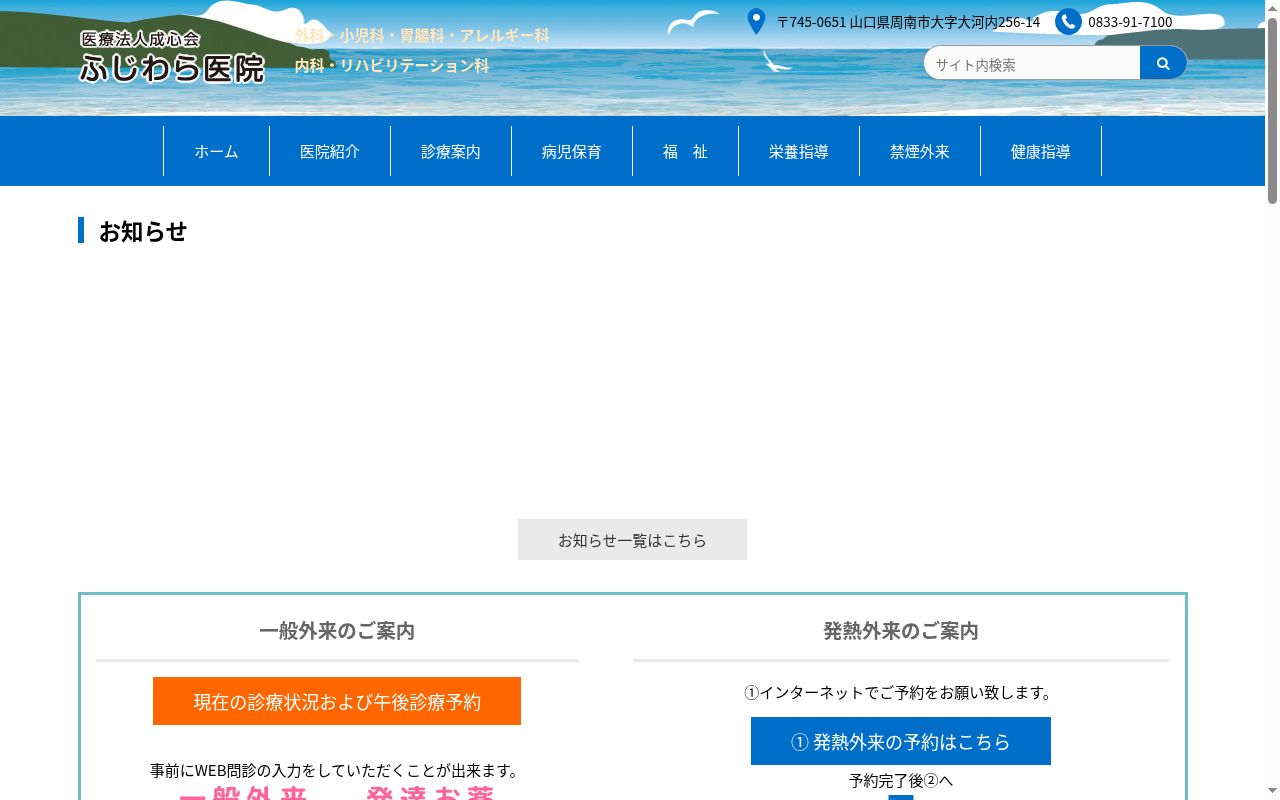Viewport: 1280px width, 800px height.
Task: Click the 一般外来のご案内 heading
Action: pyautogui.click(x=337, y=631)
